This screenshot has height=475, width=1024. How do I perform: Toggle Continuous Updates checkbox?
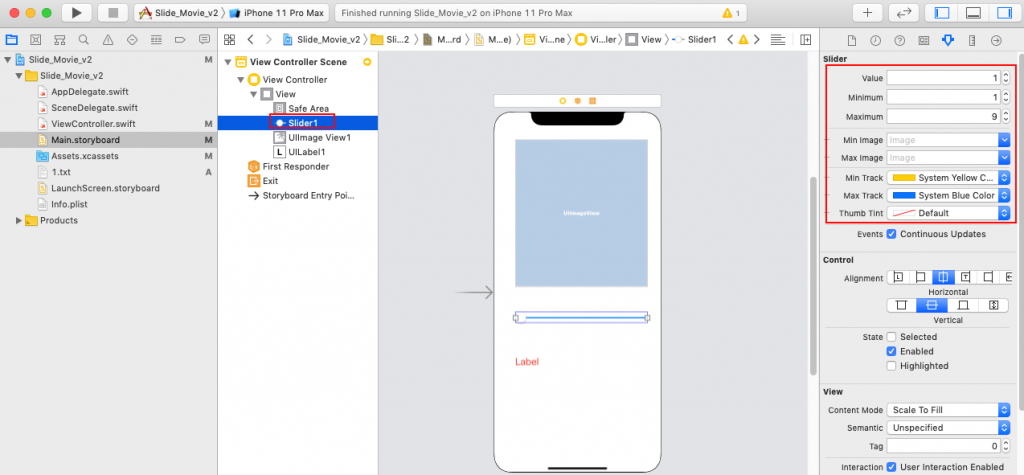[891, 234]
